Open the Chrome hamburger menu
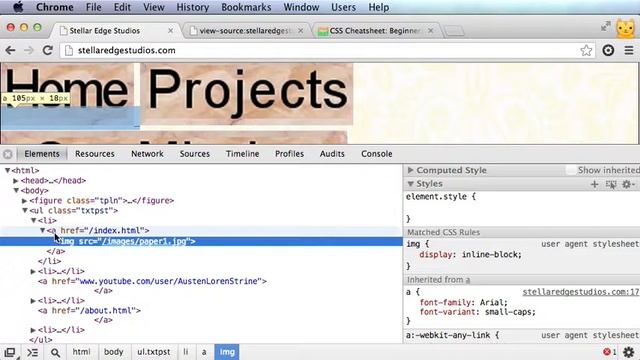The image size is (640, 360). [x=629, y=50]
